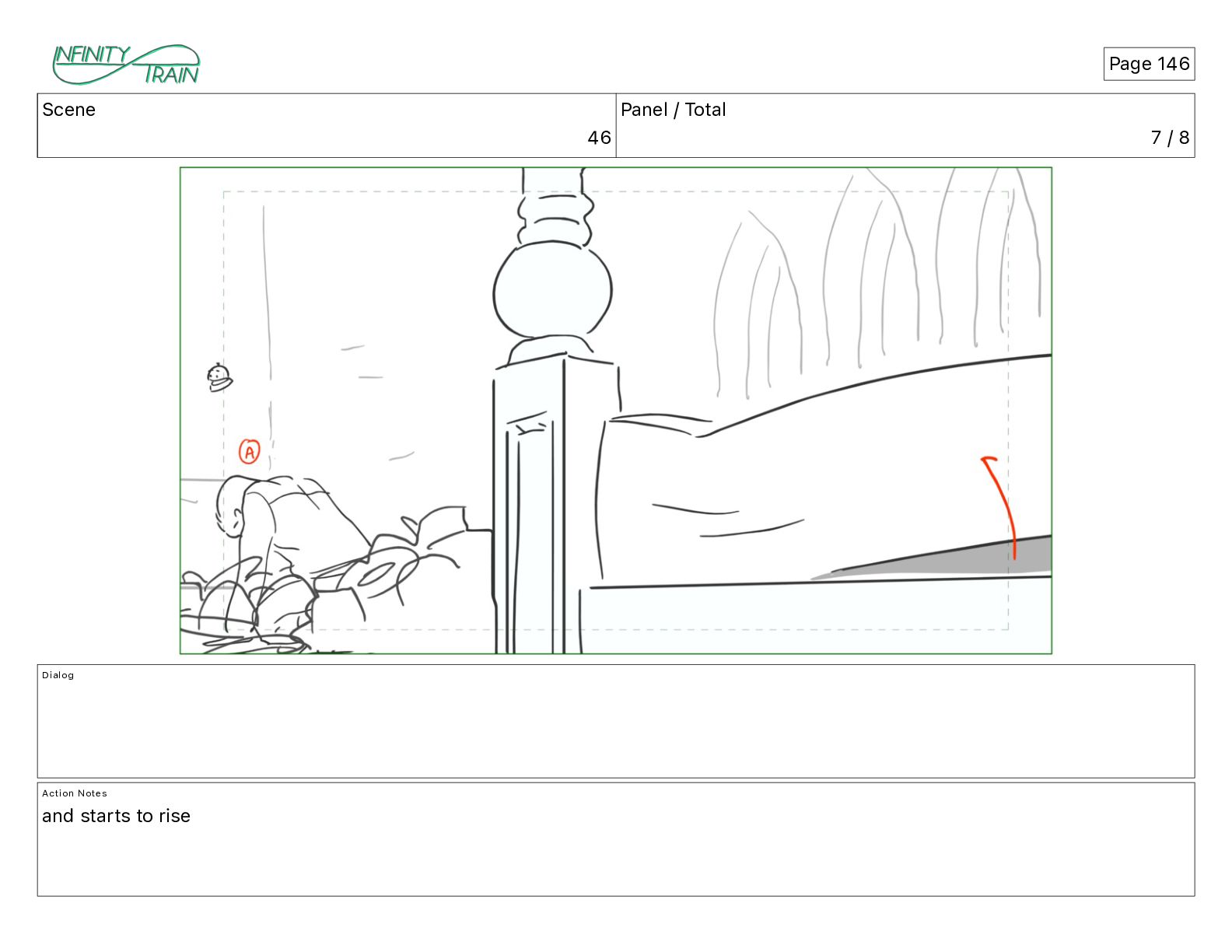This screenshot has height=952, width=1232.
Task: Click the Infinity Train logo
Action: point(126,65)
